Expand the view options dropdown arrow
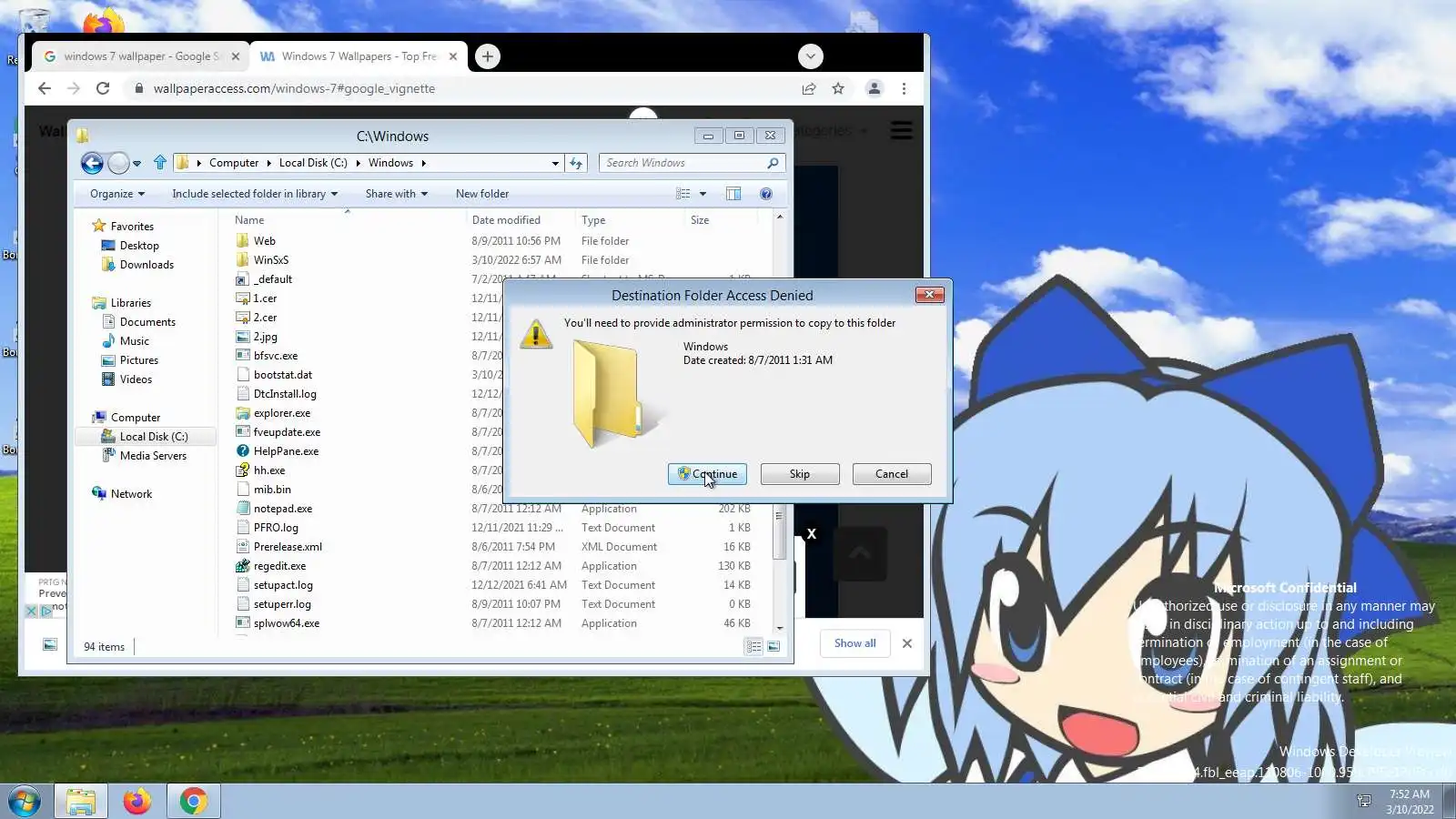This screenshot has height=819, width=1456. [x=703, y=194]
